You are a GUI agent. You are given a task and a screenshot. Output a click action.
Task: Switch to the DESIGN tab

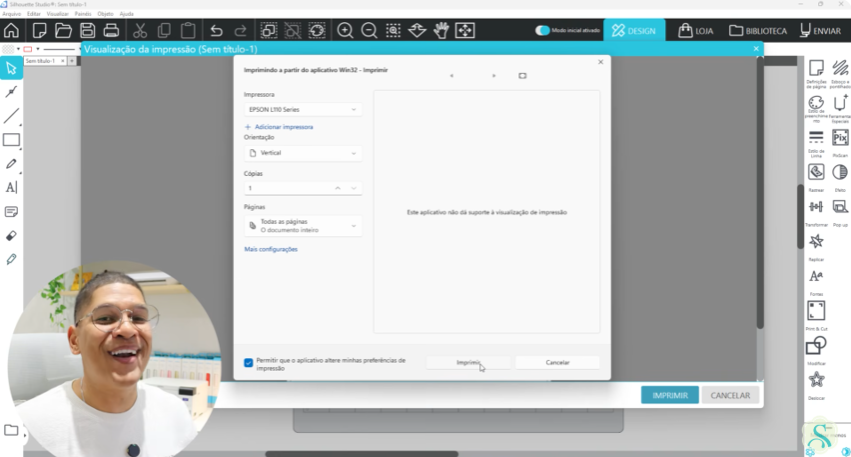[634, 31]
